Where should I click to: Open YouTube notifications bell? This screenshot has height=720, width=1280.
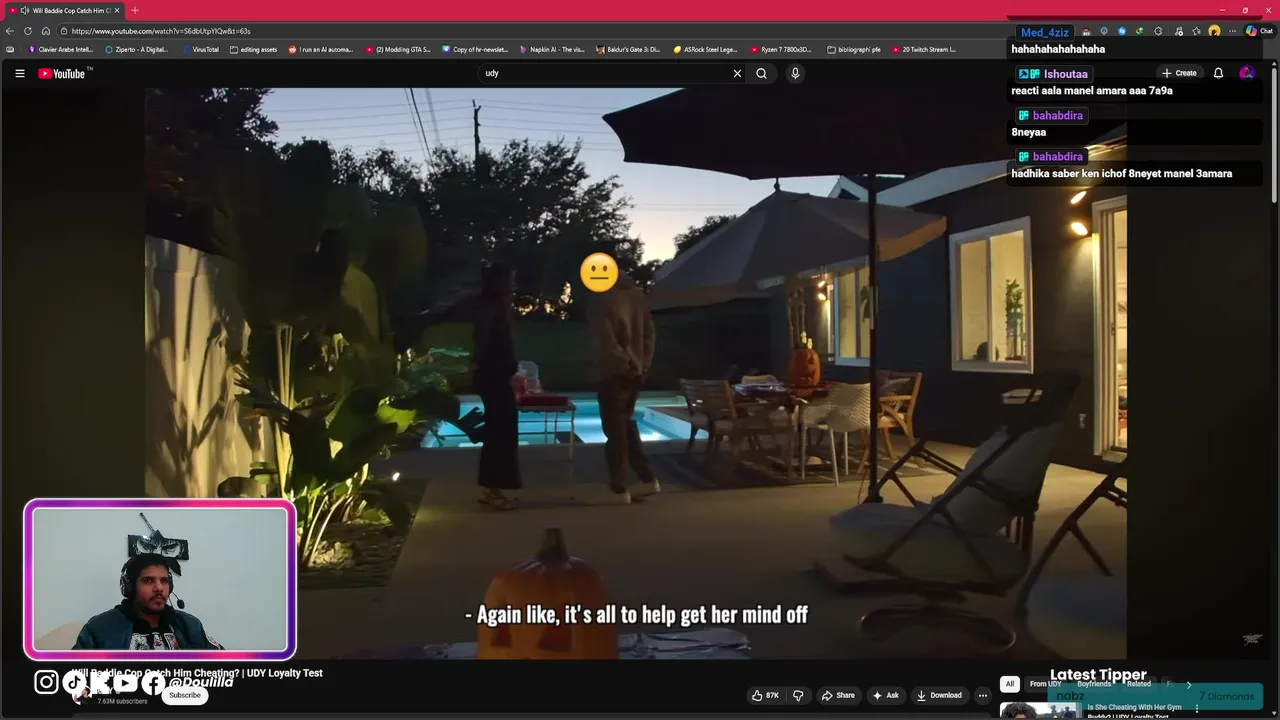click(1218, 73)
